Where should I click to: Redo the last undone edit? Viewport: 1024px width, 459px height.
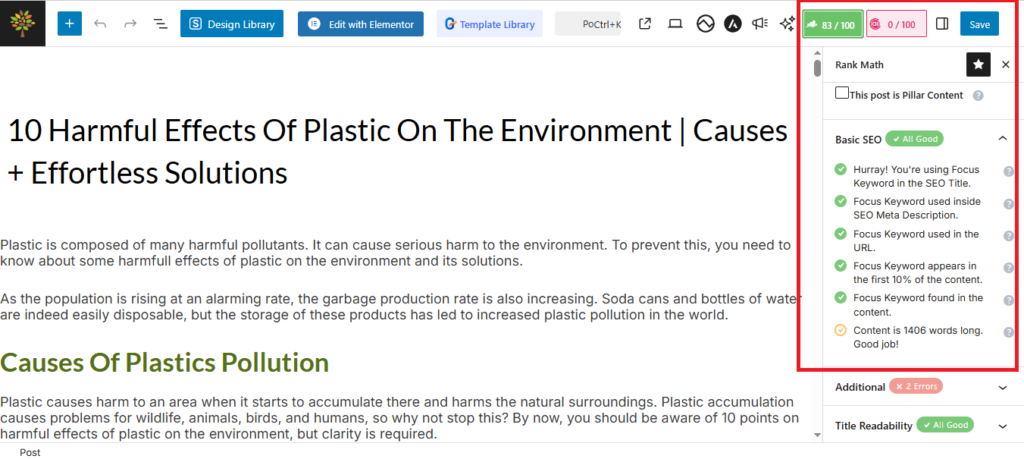(x=130, y=23)
